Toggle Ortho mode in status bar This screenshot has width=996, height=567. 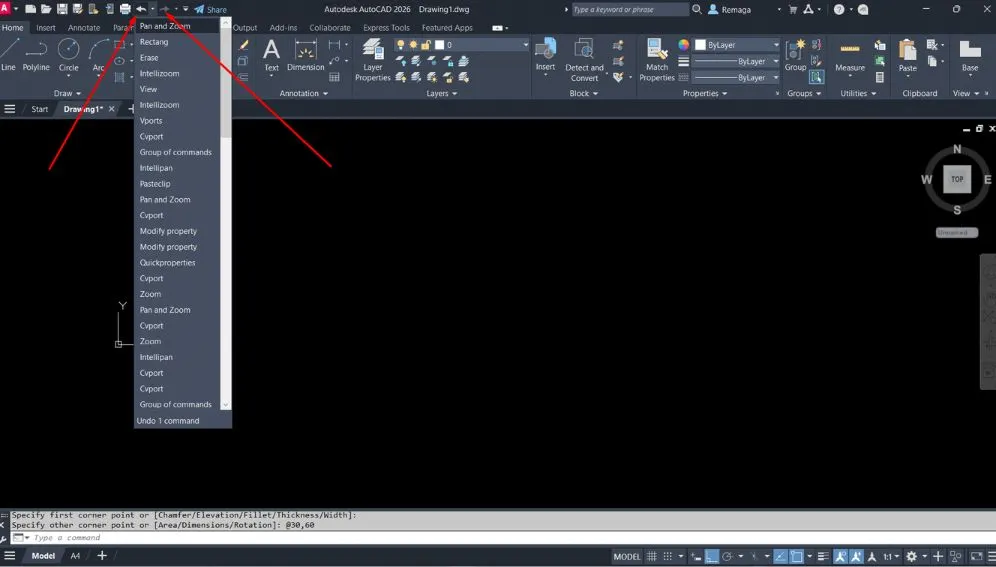pyautogui.click(x=711, y=556)
